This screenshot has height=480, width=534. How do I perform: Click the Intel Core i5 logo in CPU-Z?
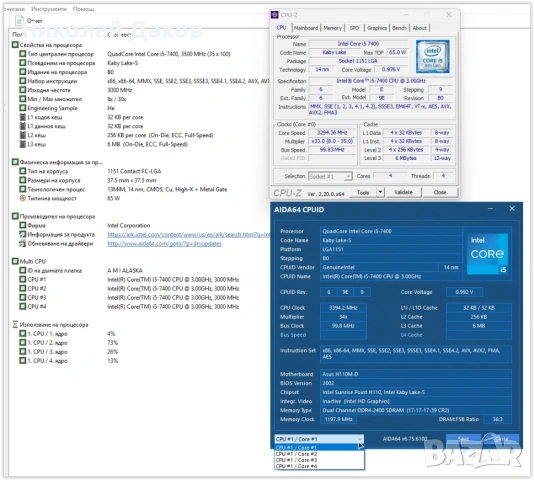click(433, 57)
